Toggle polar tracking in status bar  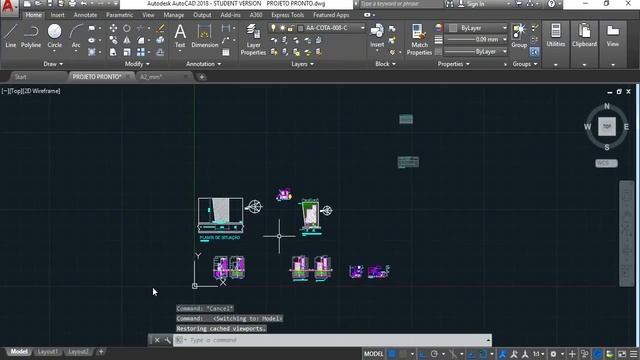[x=434, y=354]
